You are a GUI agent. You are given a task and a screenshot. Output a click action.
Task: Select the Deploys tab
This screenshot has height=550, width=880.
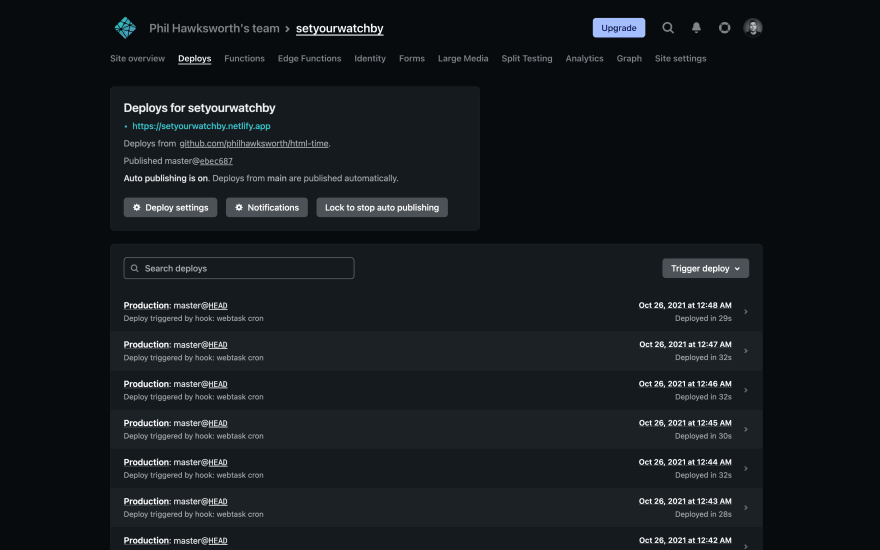tap(195, 58)
